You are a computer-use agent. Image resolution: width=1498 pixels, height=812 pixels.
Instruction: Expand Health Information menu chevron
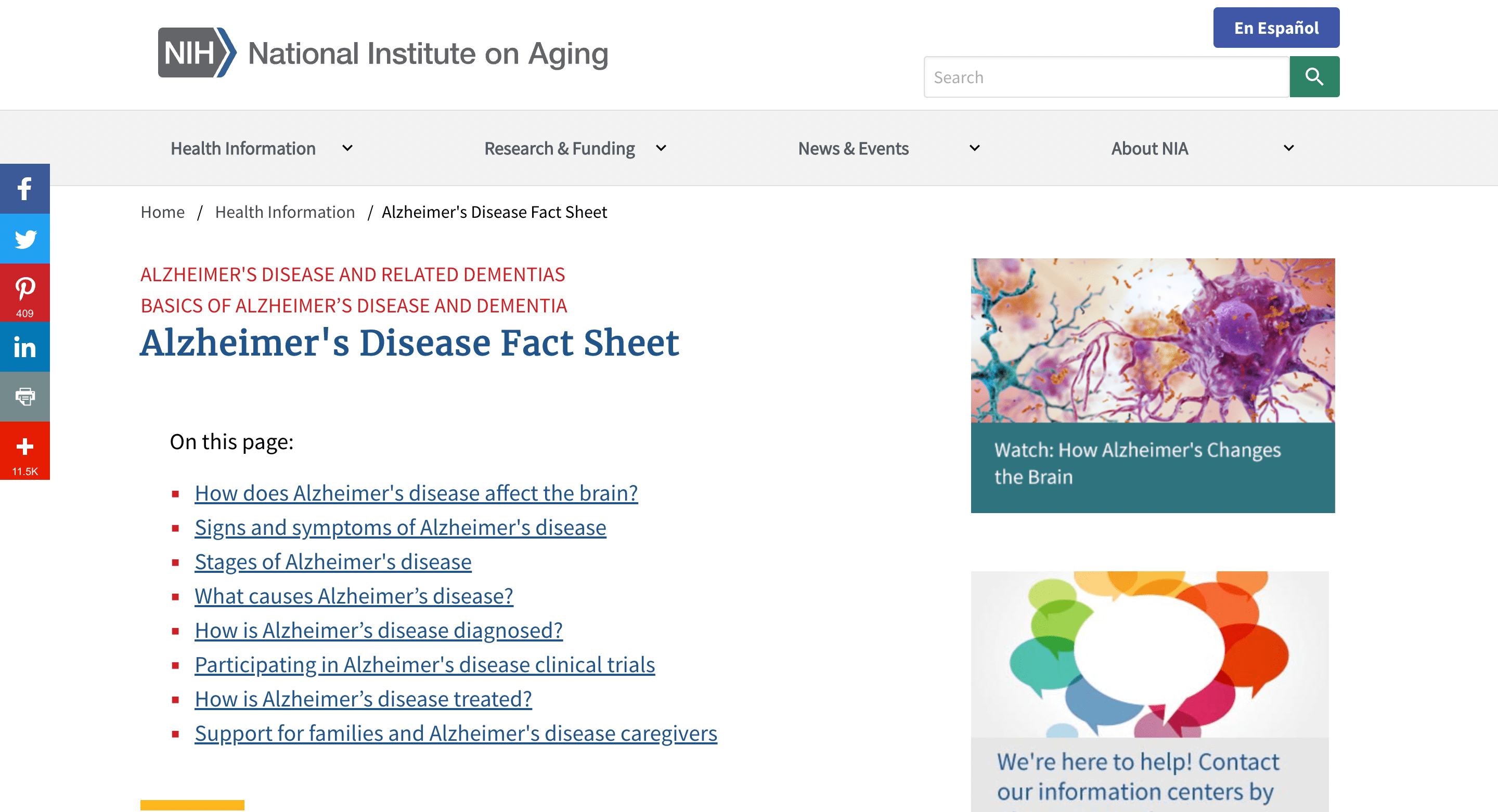pos(347,148)
